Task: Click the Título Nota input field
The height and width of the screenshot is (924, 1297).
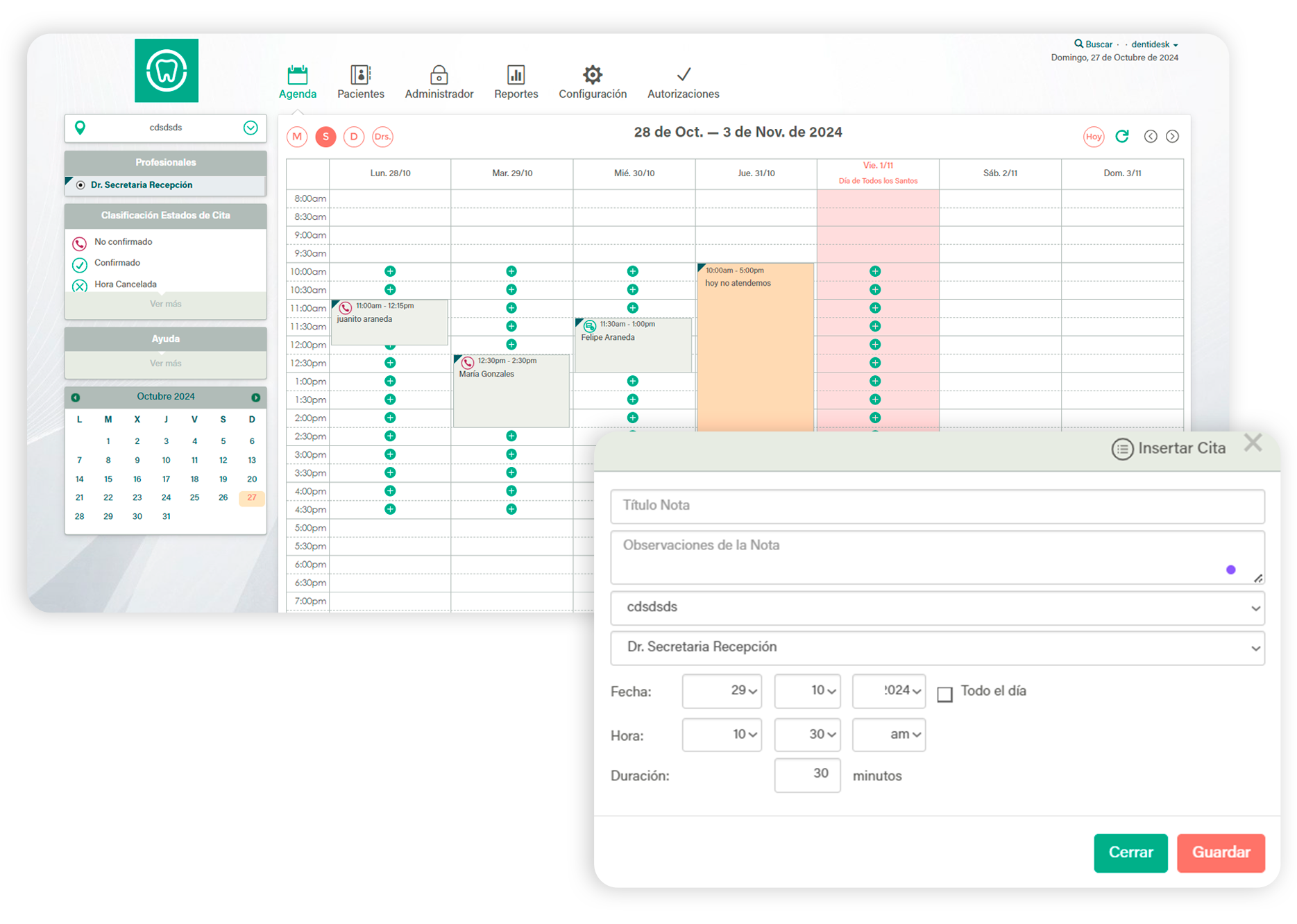Action: 937,506
